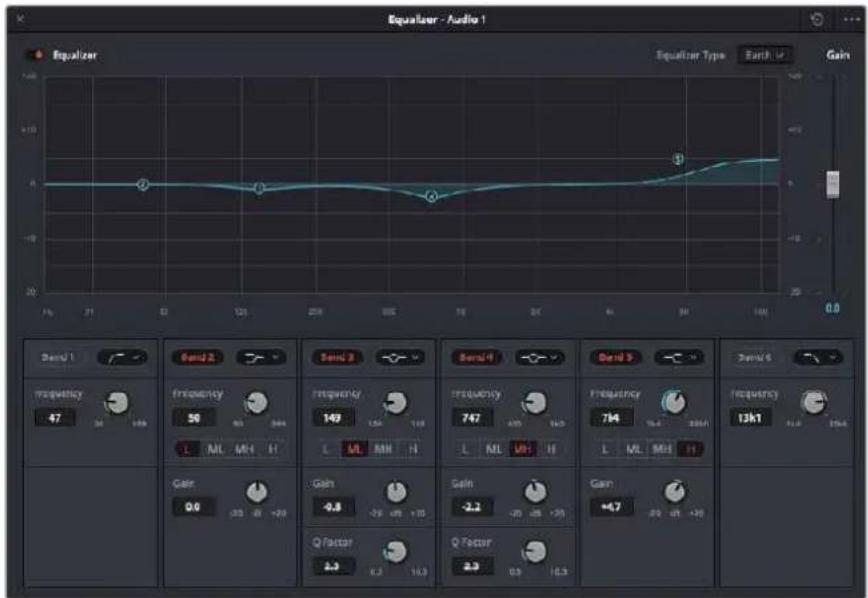Image resolution: width=868 pixels, height=598 pixels.
Task: Click the Band 3 Gain knob
Action: (396, 492)
